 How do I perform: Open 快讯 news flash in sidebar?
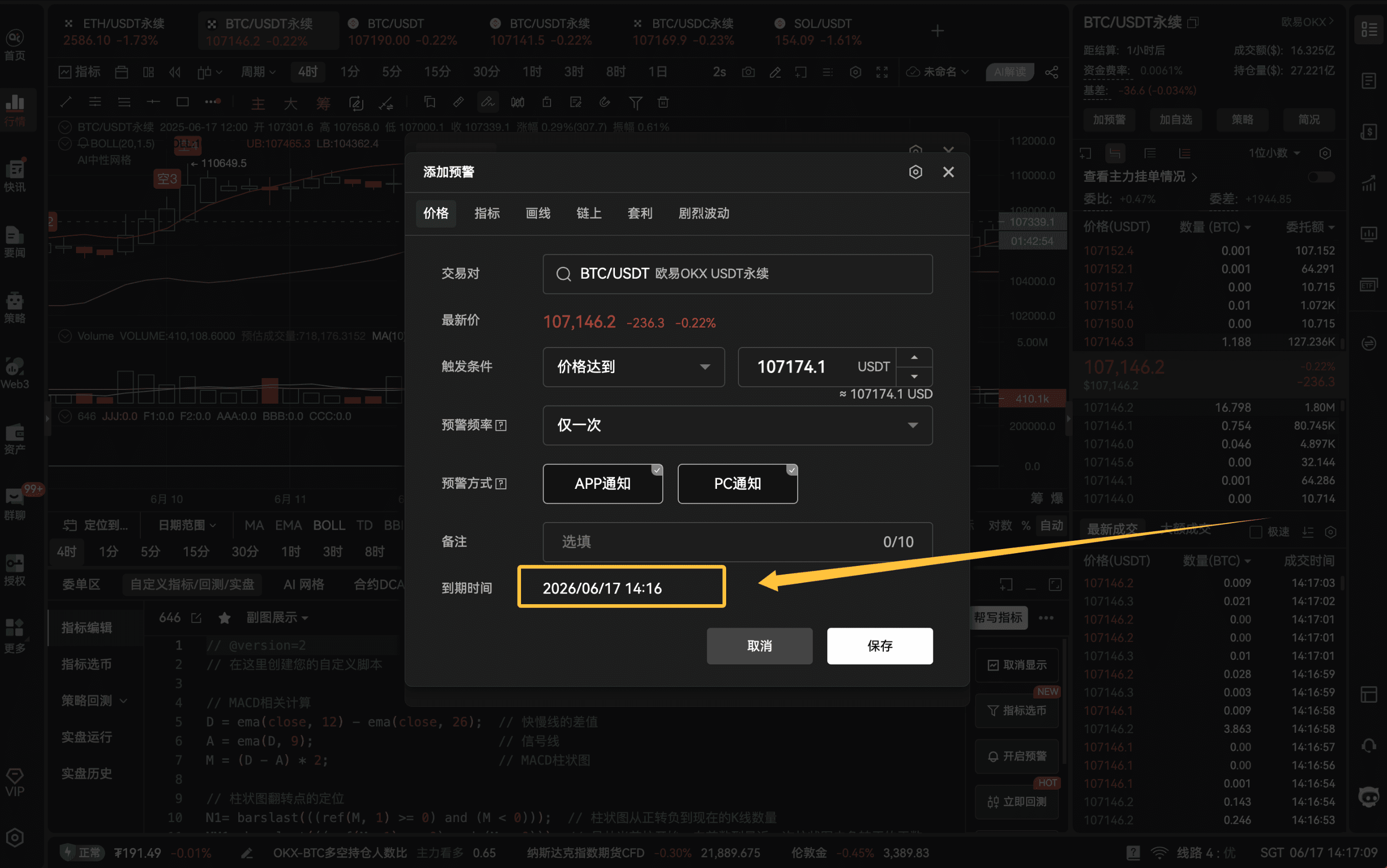(x=15, y=176)
